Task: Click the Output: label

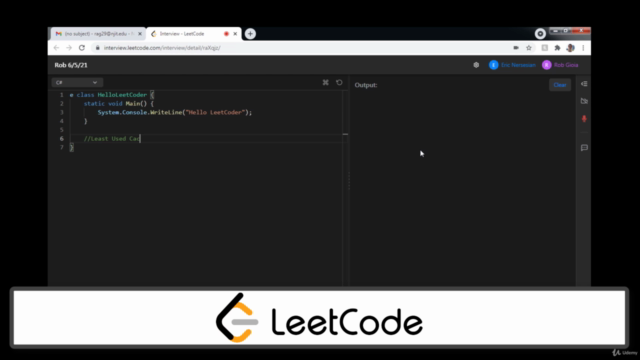Action: (366, 85)
